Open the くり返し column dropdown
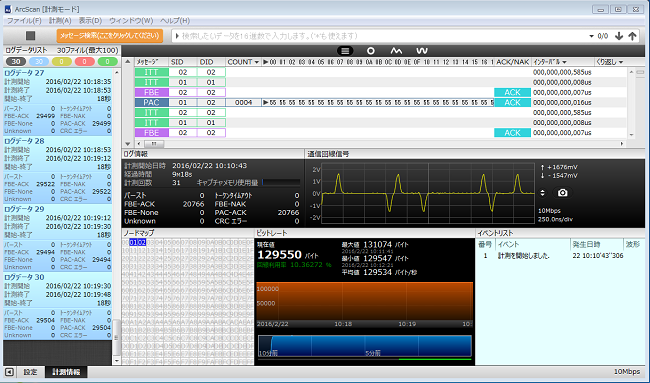The image size is (650, 383). (621, 62)
